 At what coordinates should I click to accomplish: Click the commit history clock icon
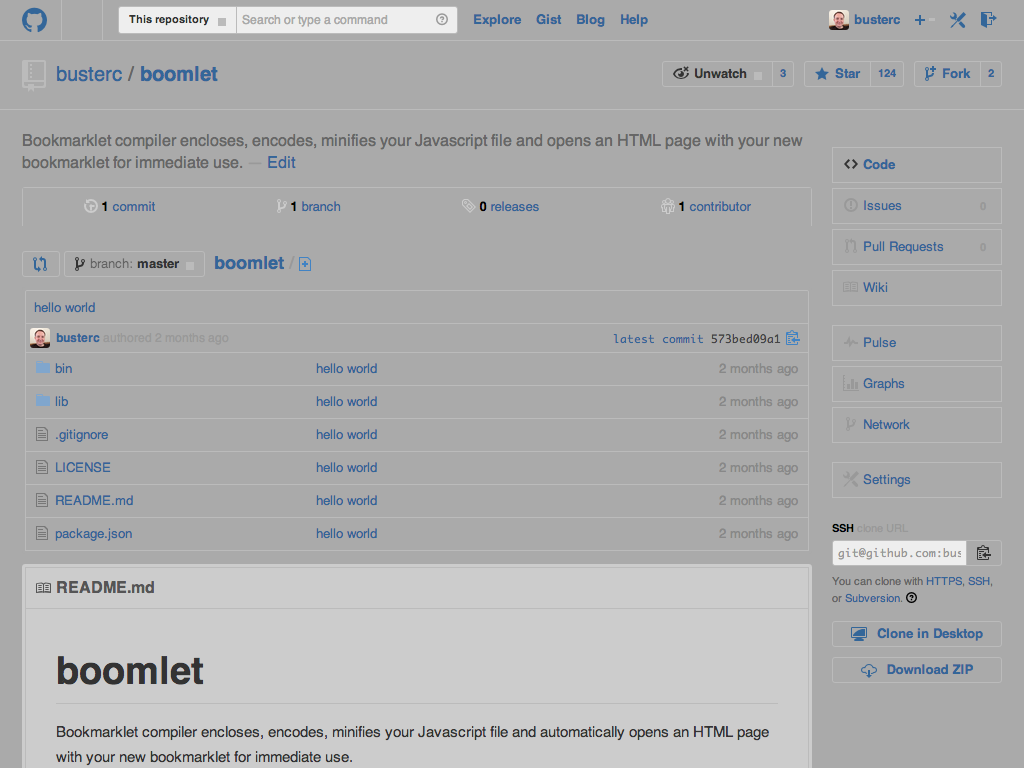coord(91,206)
